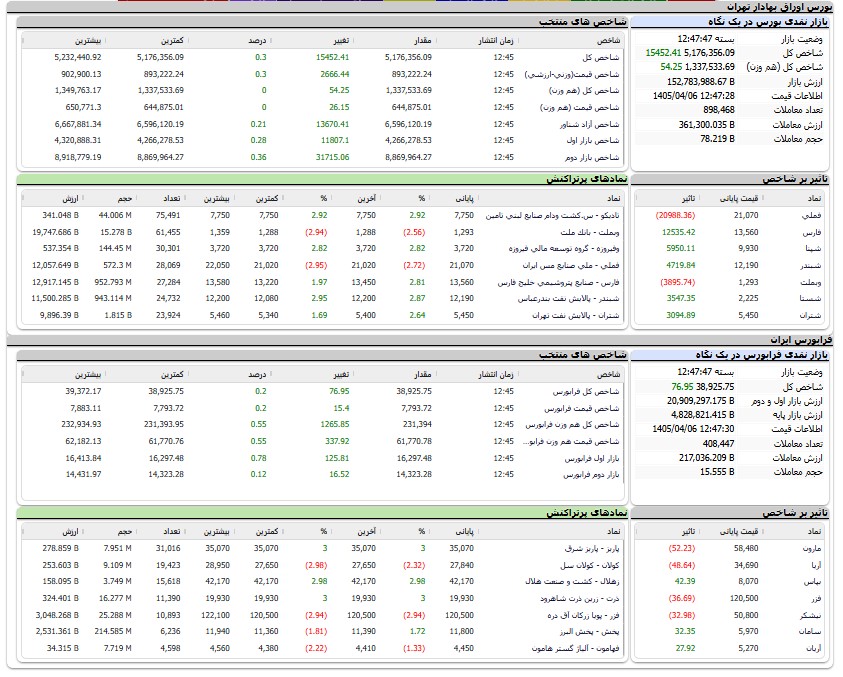Click impact value (20988.36) for فملی
843x677 pixels.
coord(675,216)
